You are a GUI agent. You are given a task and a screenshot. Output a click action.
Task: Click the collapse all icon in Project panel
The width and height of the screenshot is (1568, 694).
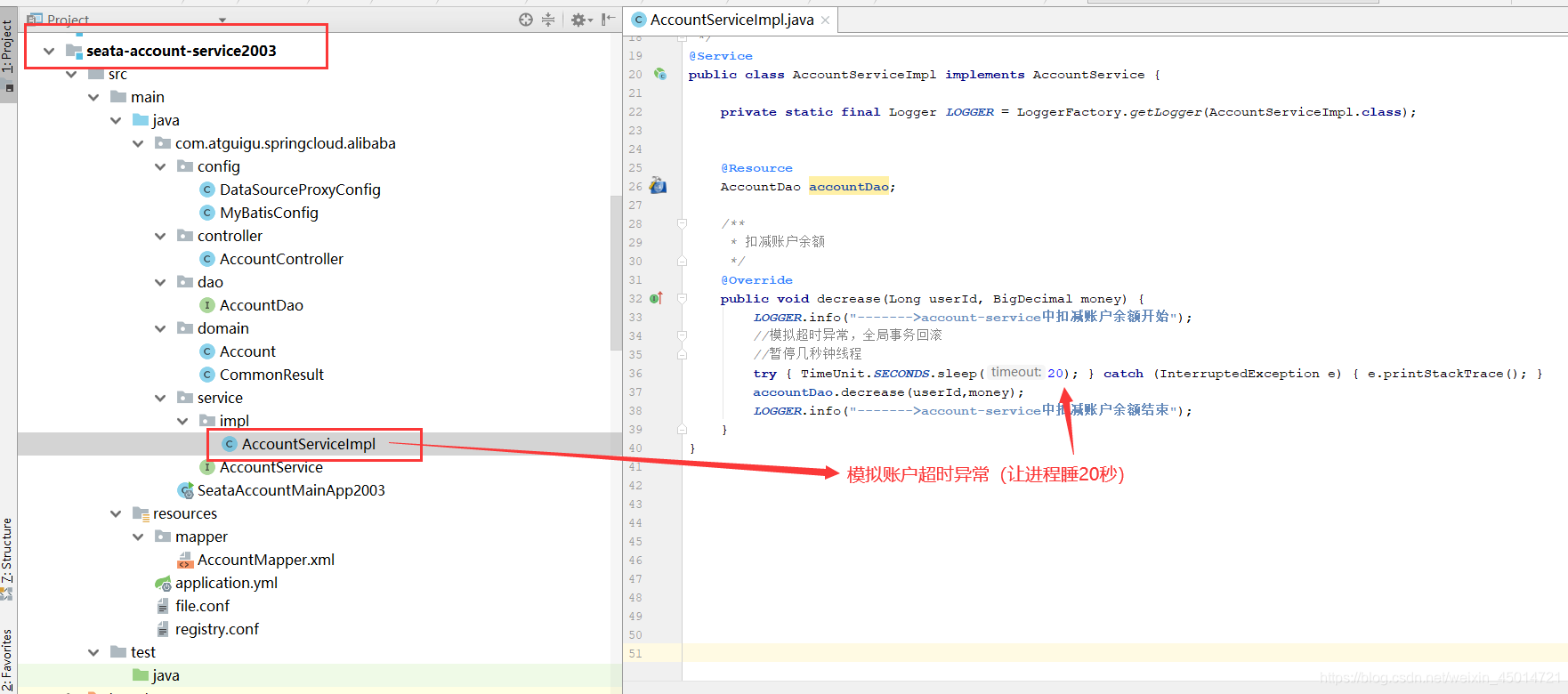(x=548, y=20)
